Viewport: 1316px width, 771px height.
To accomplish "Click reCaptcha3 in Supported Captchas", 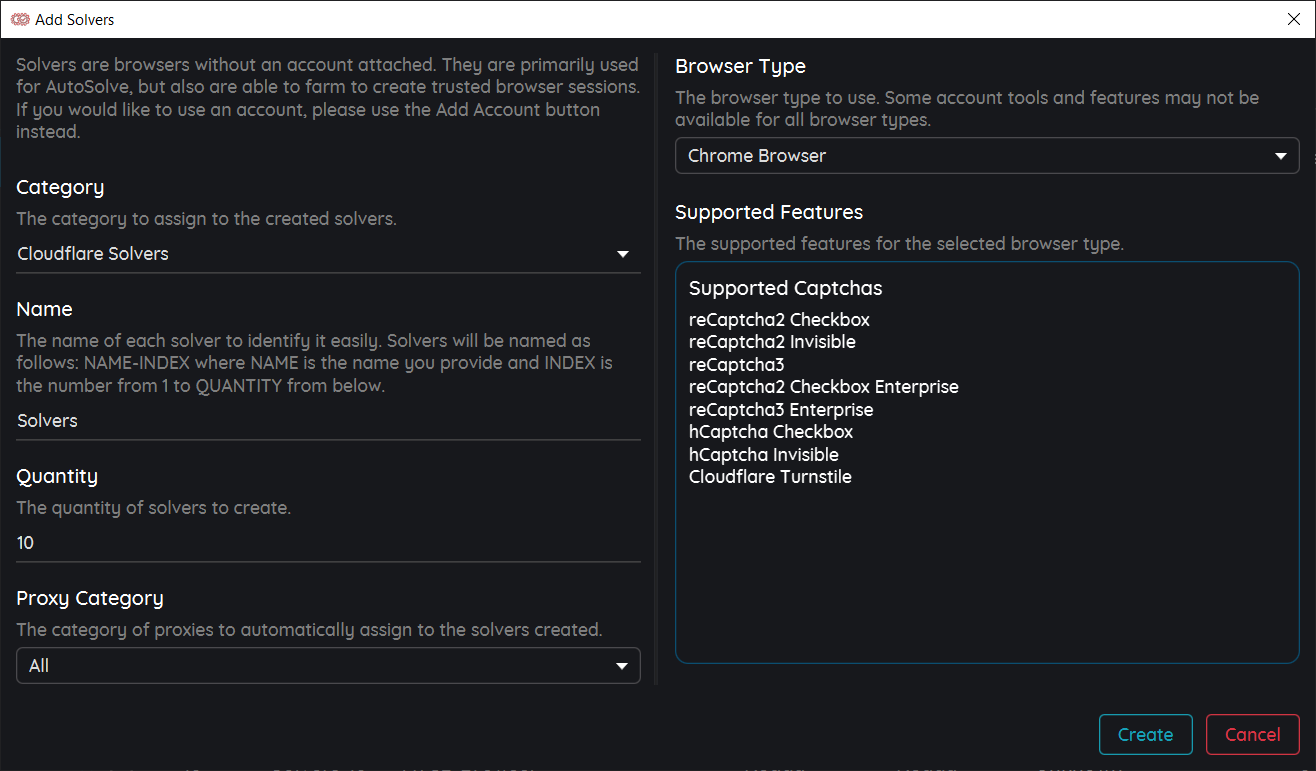I will [x=736, y=364].
